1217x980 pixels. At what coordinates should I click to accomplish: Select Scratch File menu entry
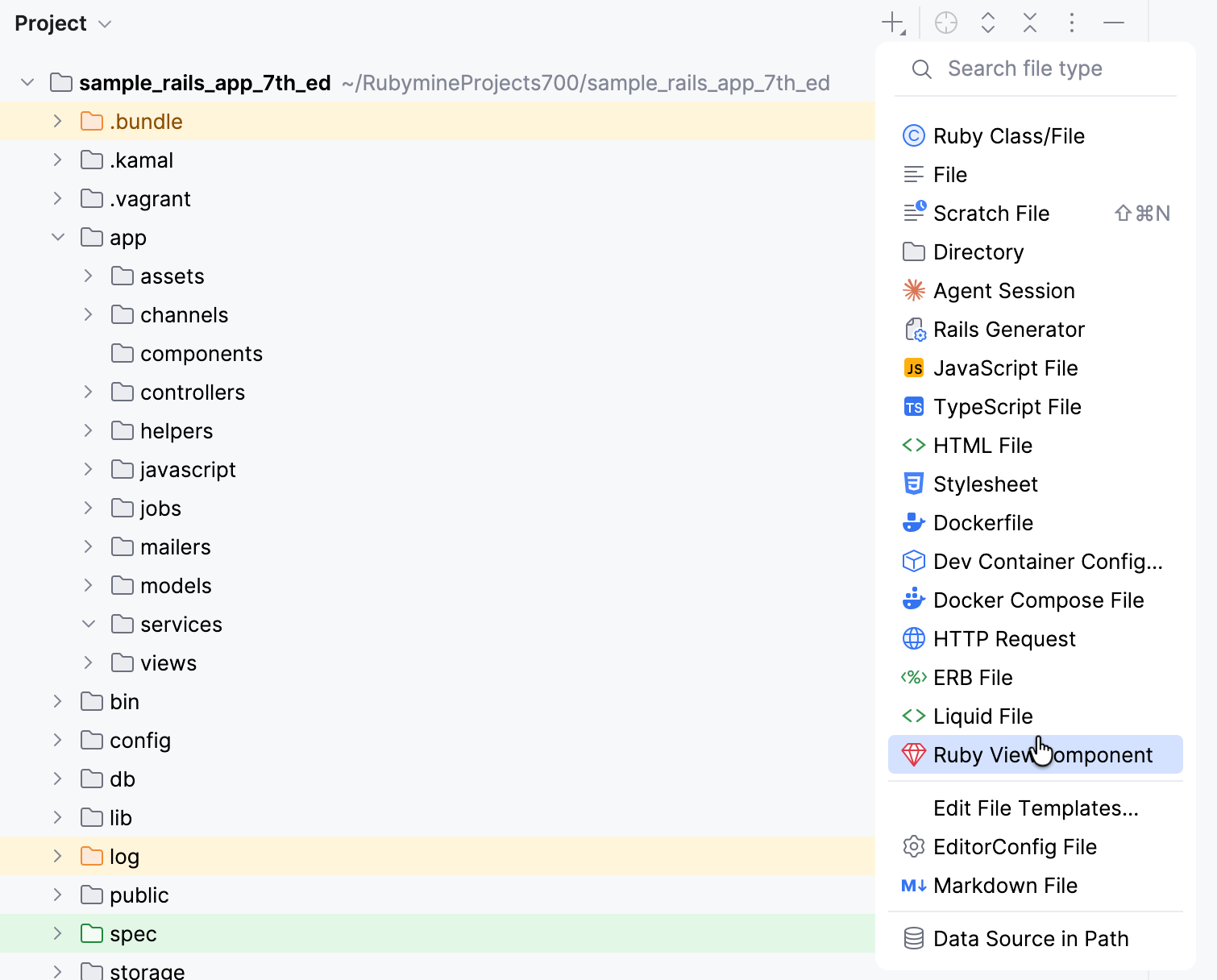1036,213
